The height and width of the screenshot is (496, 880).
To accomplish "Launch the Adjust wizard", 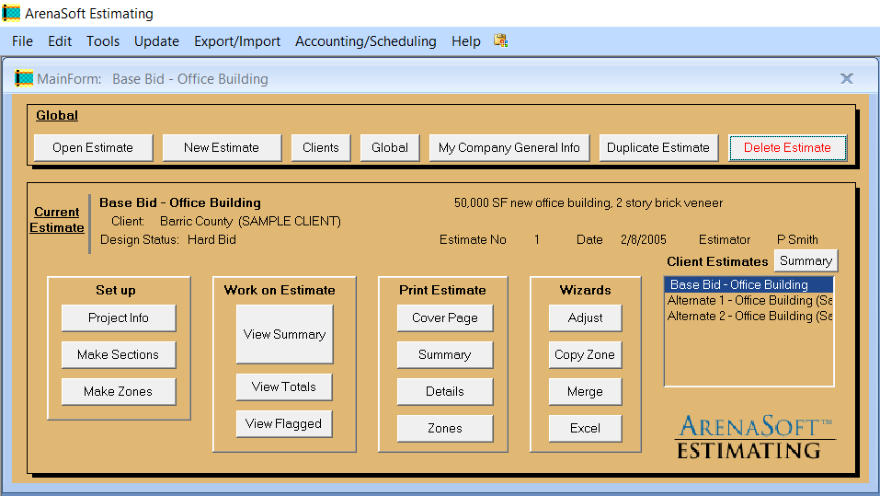I will (585, 318).
